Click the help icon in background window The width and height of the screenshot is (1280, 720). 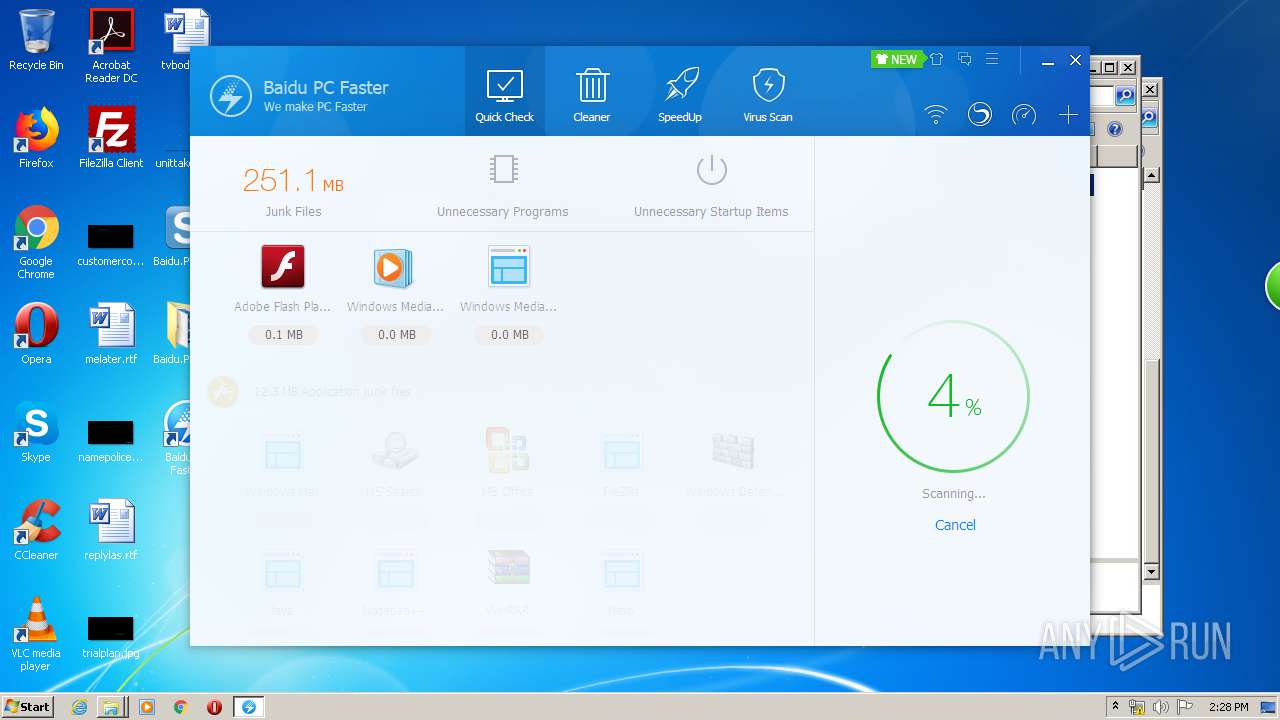click(1116, 129)
